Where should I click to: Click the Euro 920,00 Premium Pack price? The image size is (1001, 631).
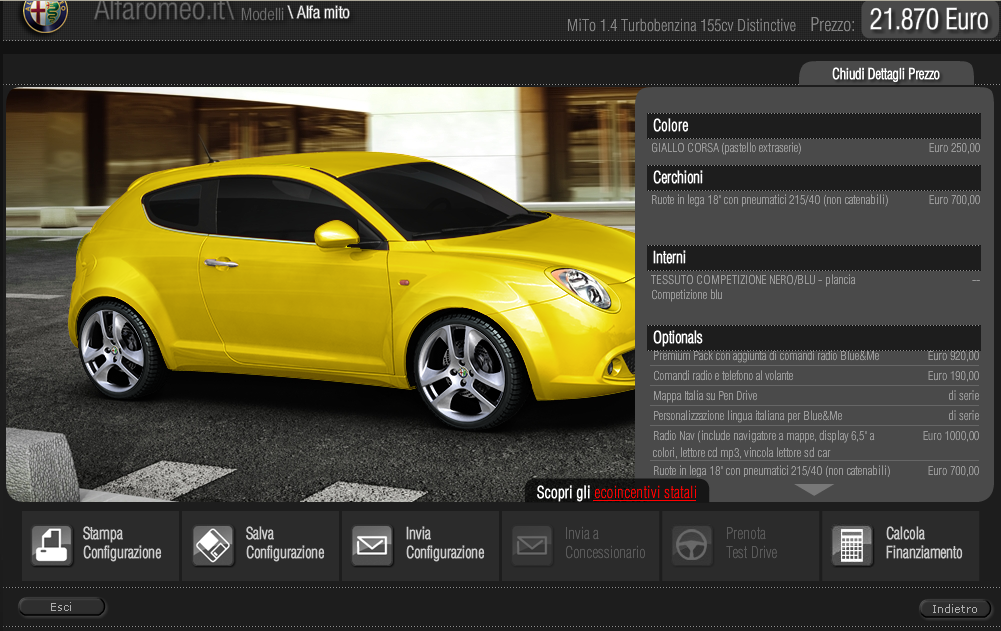point(953,356)
